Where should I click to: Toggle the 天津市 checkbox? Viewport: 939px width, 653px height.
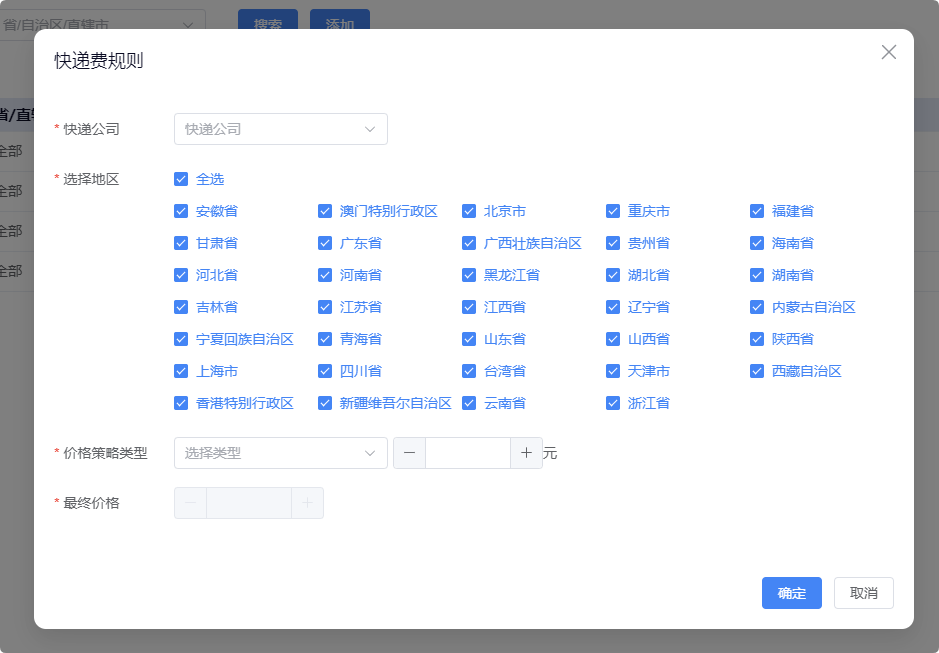613,371
